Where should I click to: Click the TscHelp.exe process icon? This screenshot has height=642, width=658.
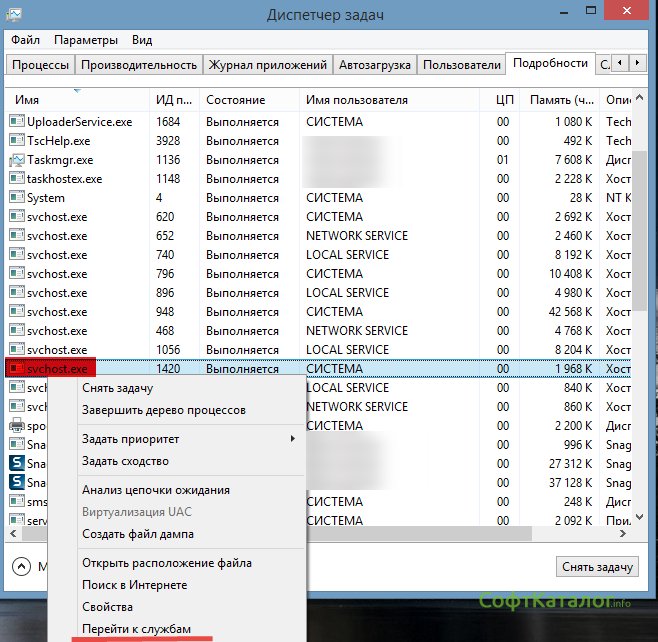point(17,141)
